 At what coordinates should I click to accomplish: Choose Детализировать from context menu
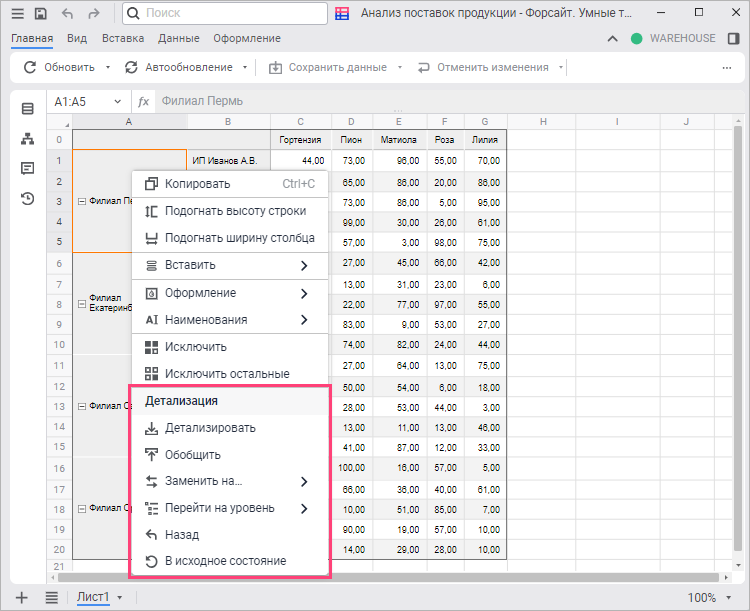(x=210, y=428)
